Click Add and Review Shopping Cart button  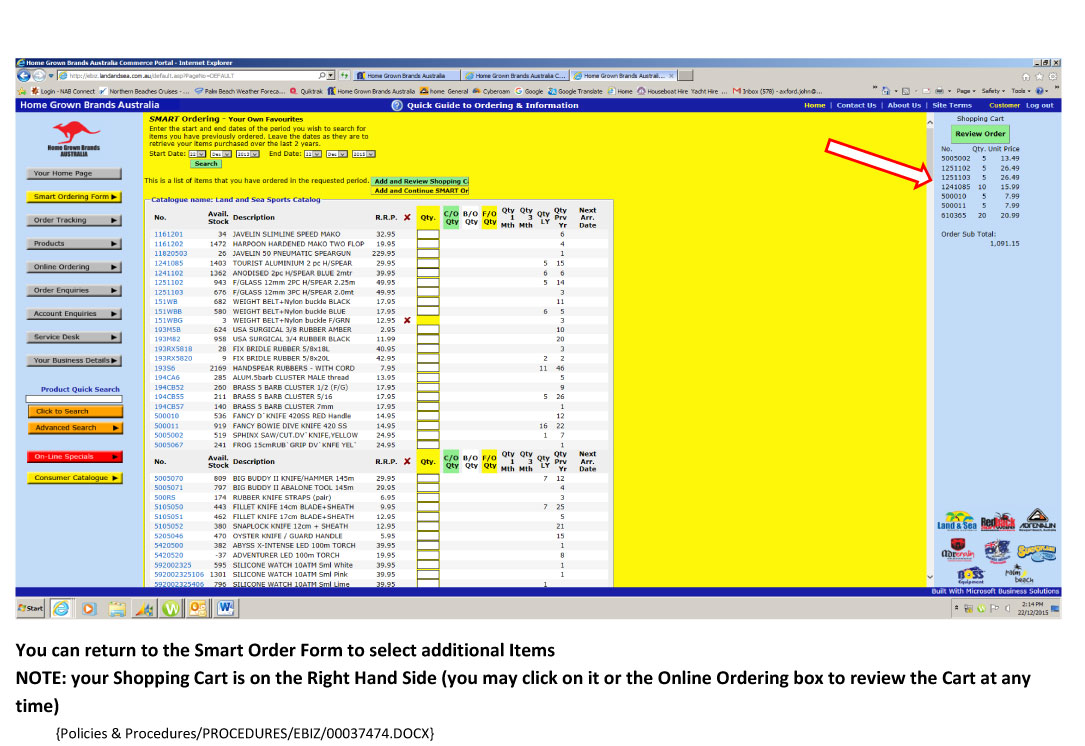click(419, 181)
